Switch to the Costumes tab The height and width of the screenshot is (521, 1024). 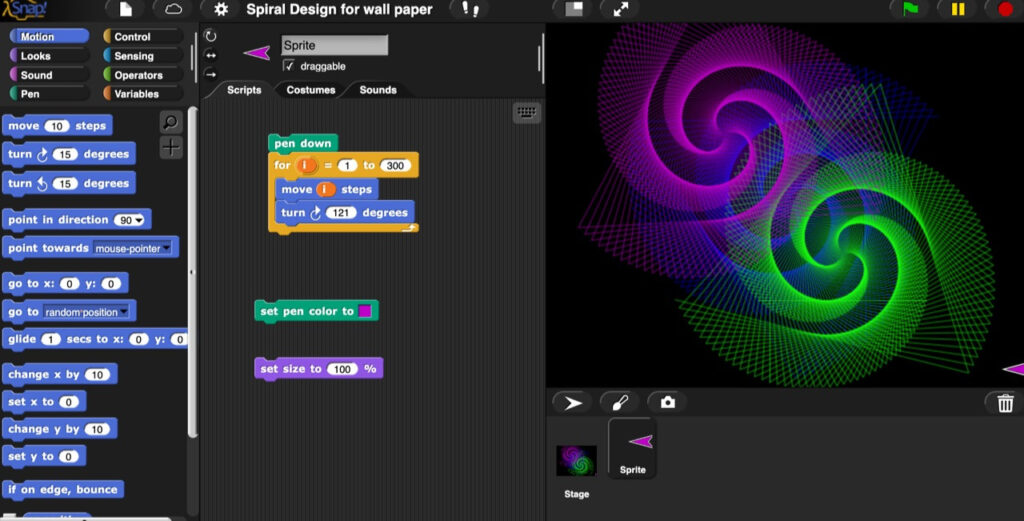[311, 90]
